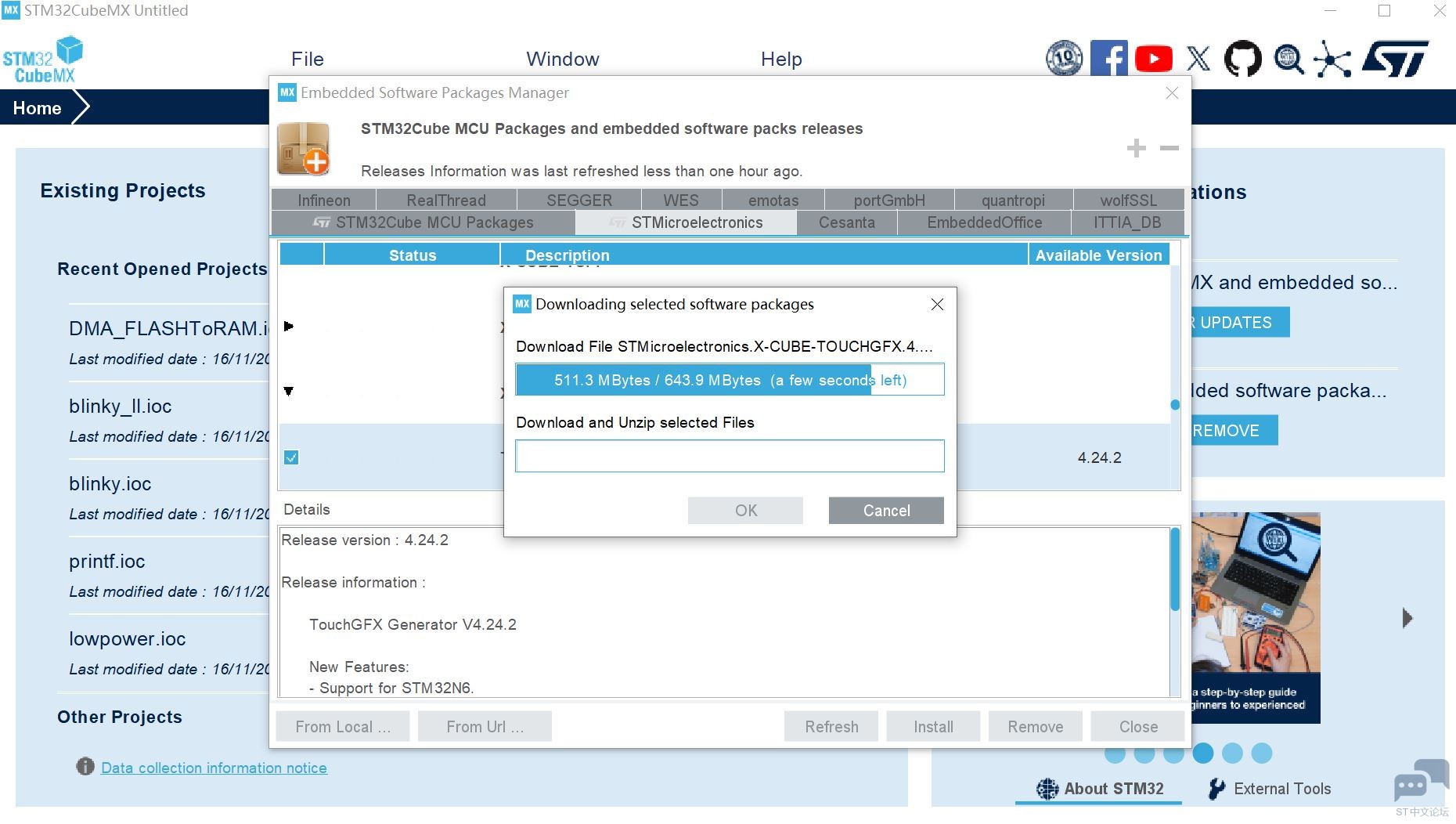Open the ST YouTube channel icon

1153,59
